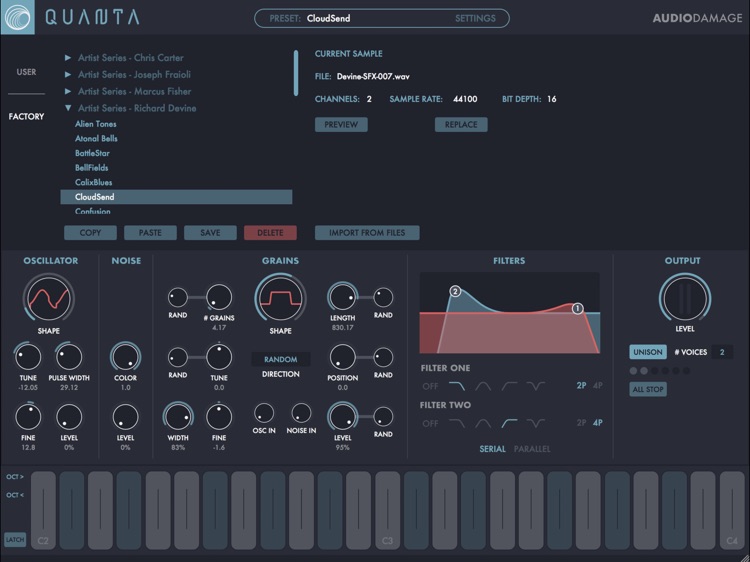Change the RANDOM direction selector

point(281,359)
